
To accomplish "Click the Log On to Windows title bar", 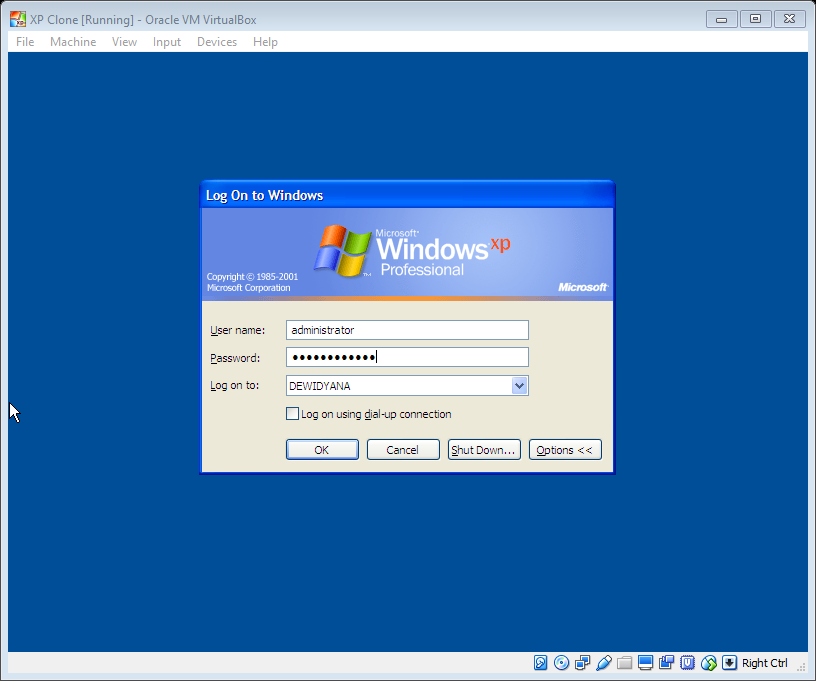I will (x=380, y=195).
